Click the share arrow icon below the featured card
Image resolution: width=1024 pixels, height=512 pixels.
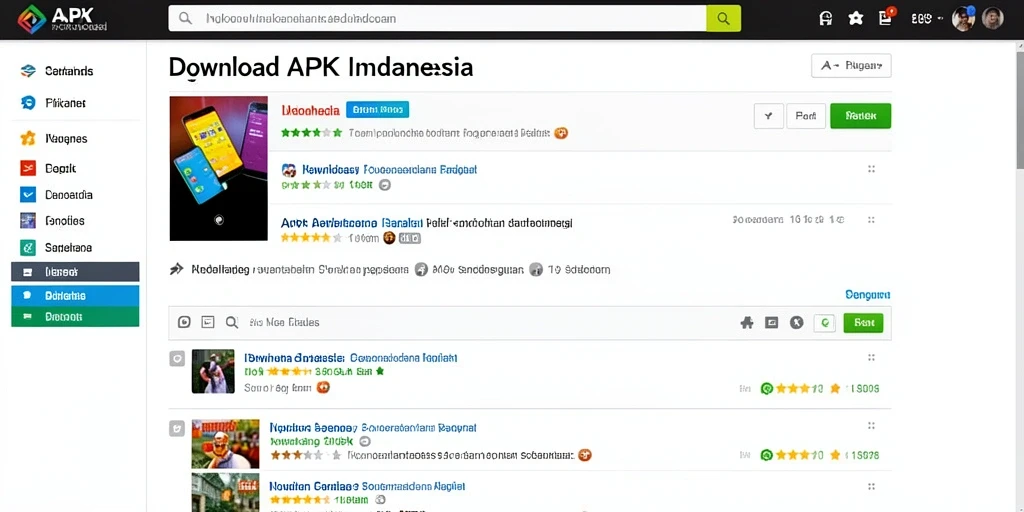pyautogui.click(x=176, y=269)
